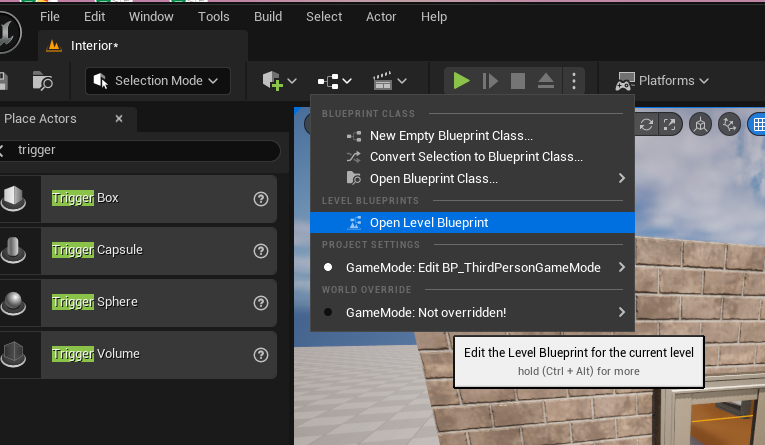Click the blueprints toolbar icon
Screen dimensions: 765x445
pos(328,81)
